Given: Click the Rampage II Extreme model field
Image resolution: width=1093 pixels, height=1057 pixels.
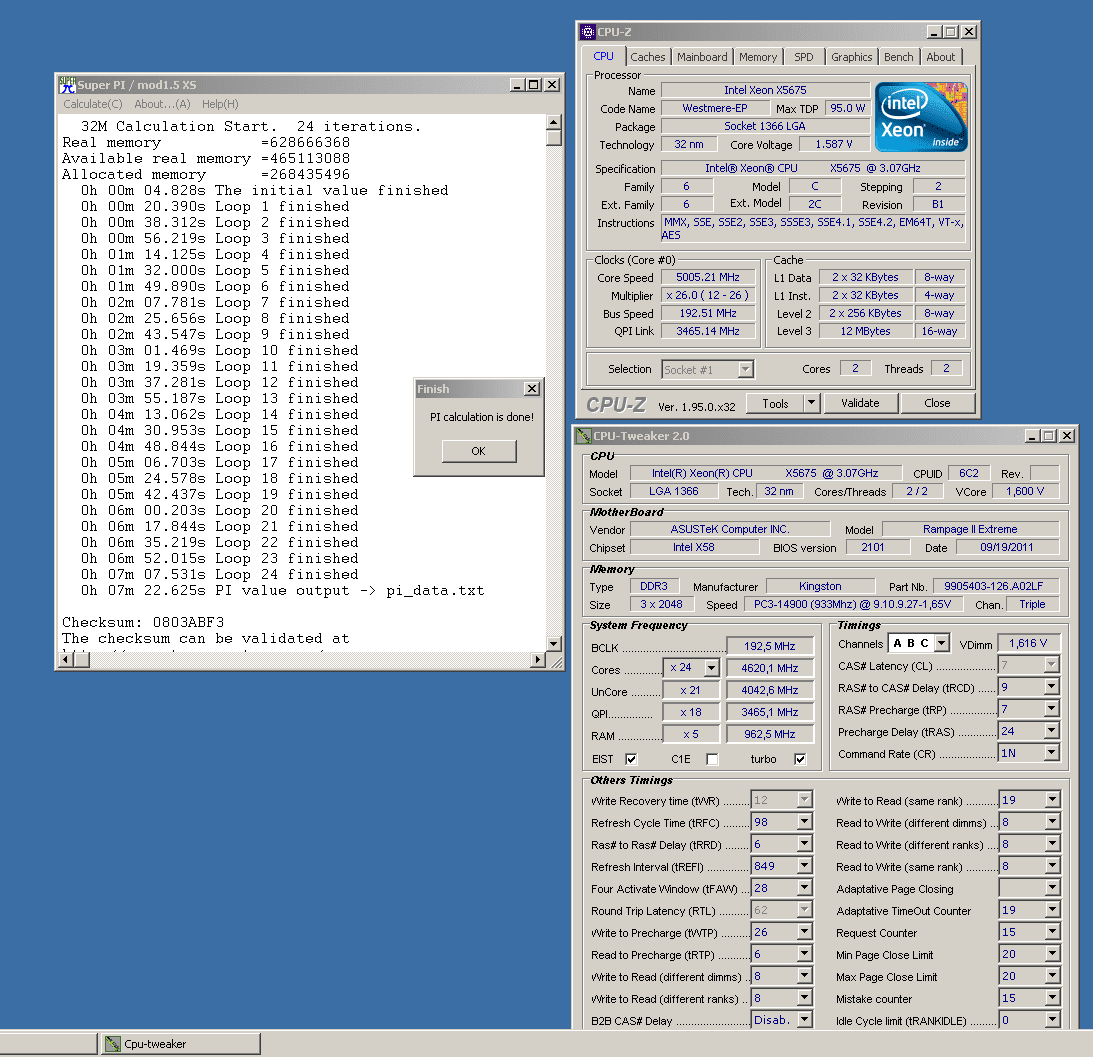Looking at the screenshot, I should click(970, 529).
